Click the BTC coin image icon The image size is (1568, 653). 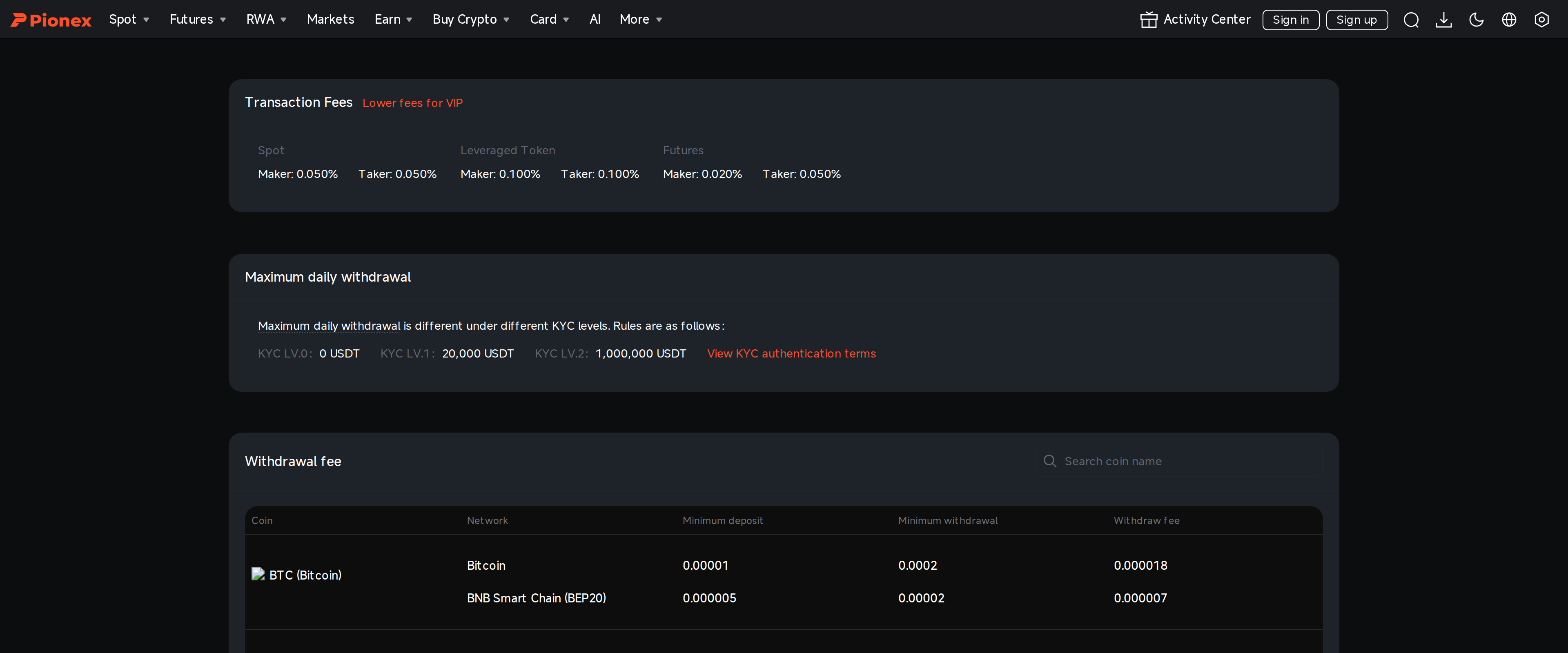tap(258, 574)
